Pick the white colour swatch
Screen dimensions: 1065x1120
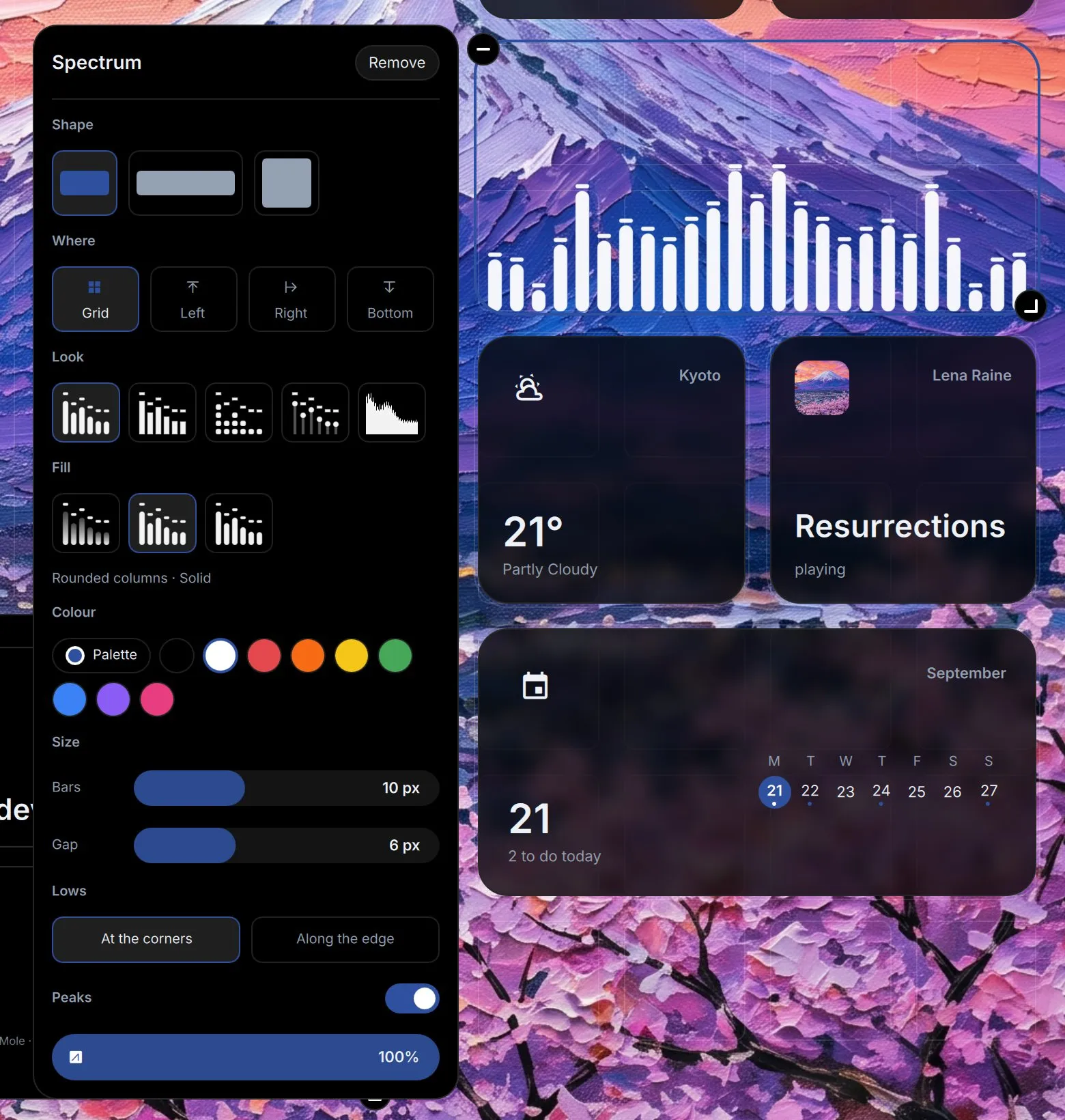[x=221, y=656]
